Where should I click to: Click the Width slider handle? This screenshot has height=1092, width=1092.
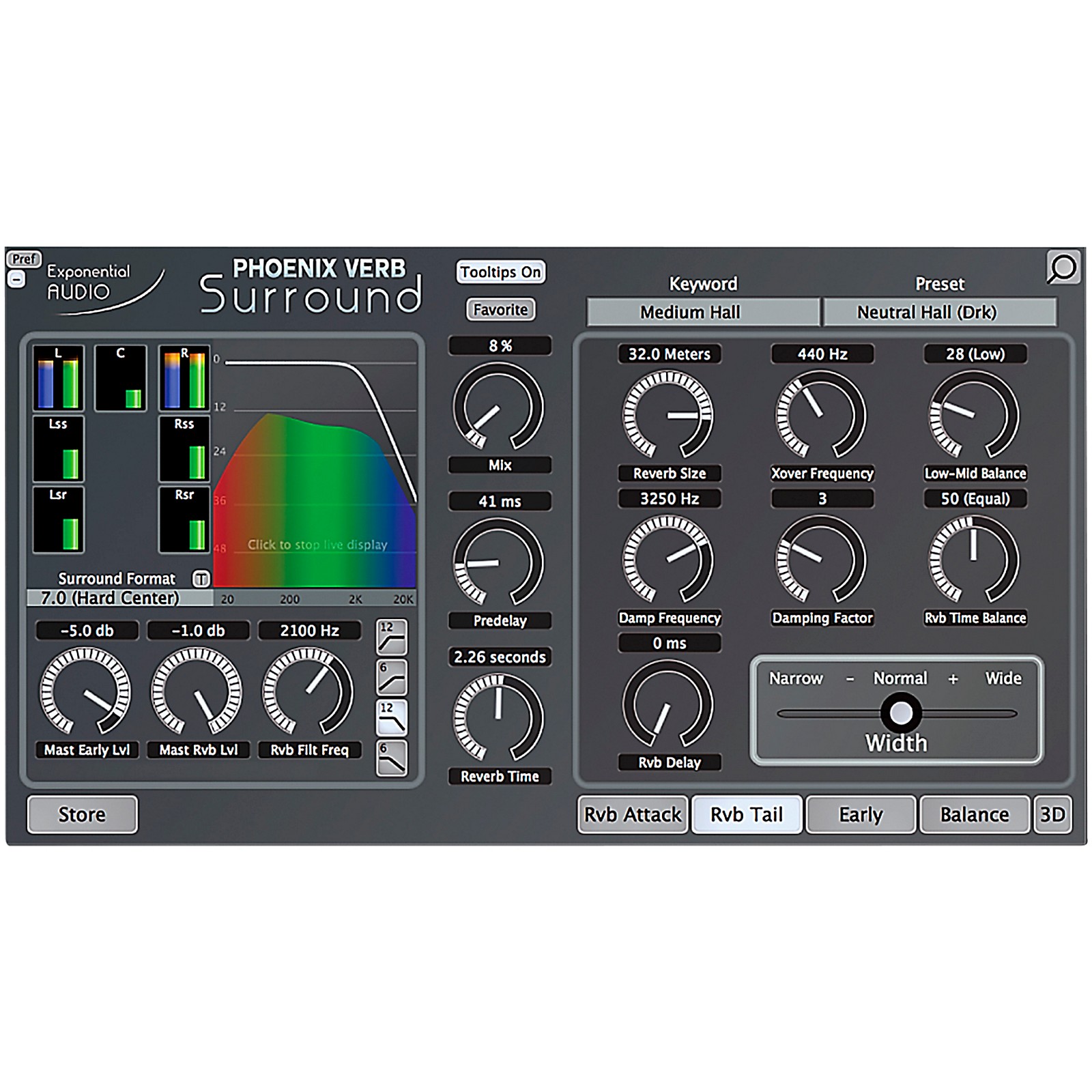point(901,713)
